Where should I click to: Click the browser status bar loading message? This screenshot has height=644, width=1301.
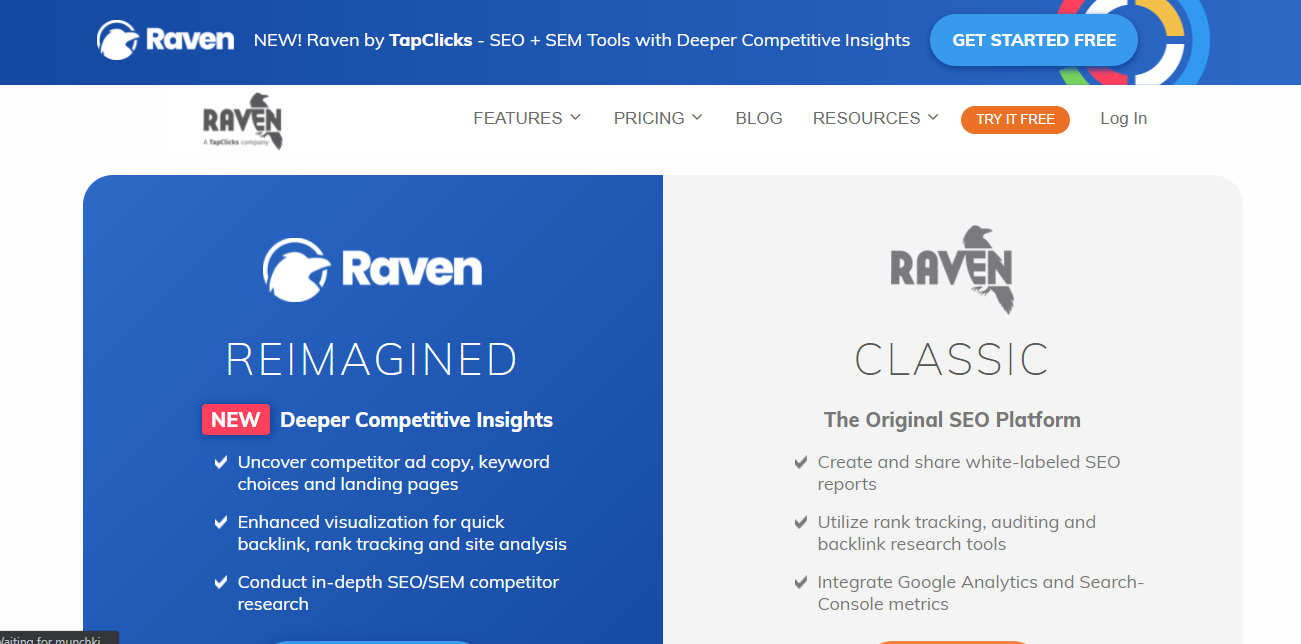pyautogui.click(x=58, y=638)
